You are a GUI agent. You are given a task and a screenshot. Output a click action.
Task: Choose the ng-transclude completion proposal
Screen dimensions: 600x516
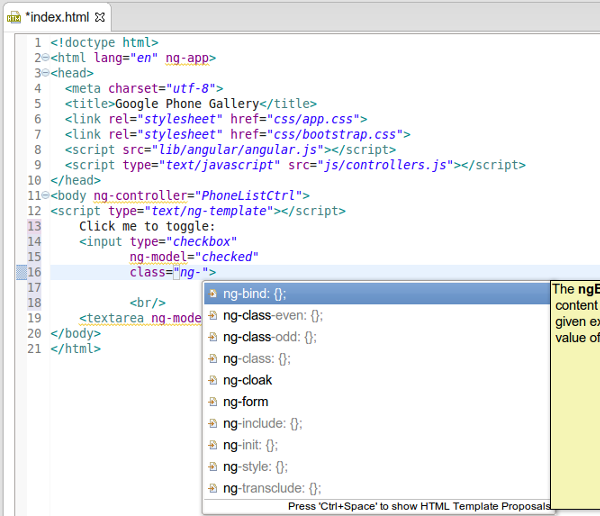(377, 488)
